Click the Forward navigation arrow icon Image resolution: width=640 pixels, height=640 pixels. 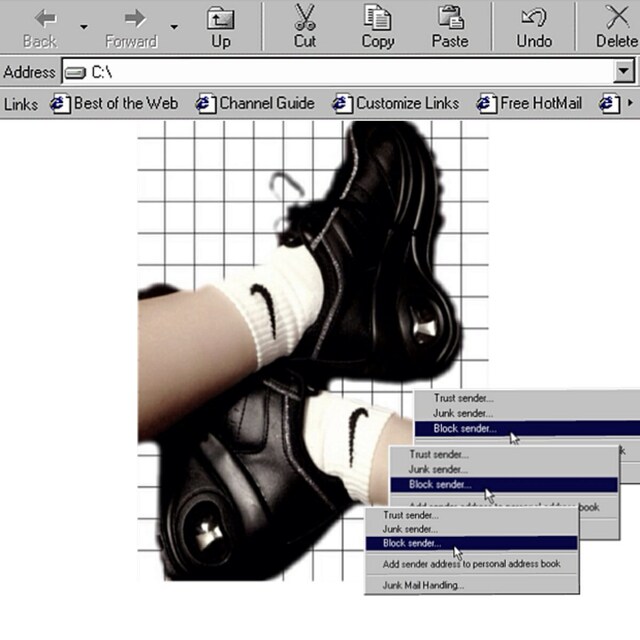coord(132,18)
